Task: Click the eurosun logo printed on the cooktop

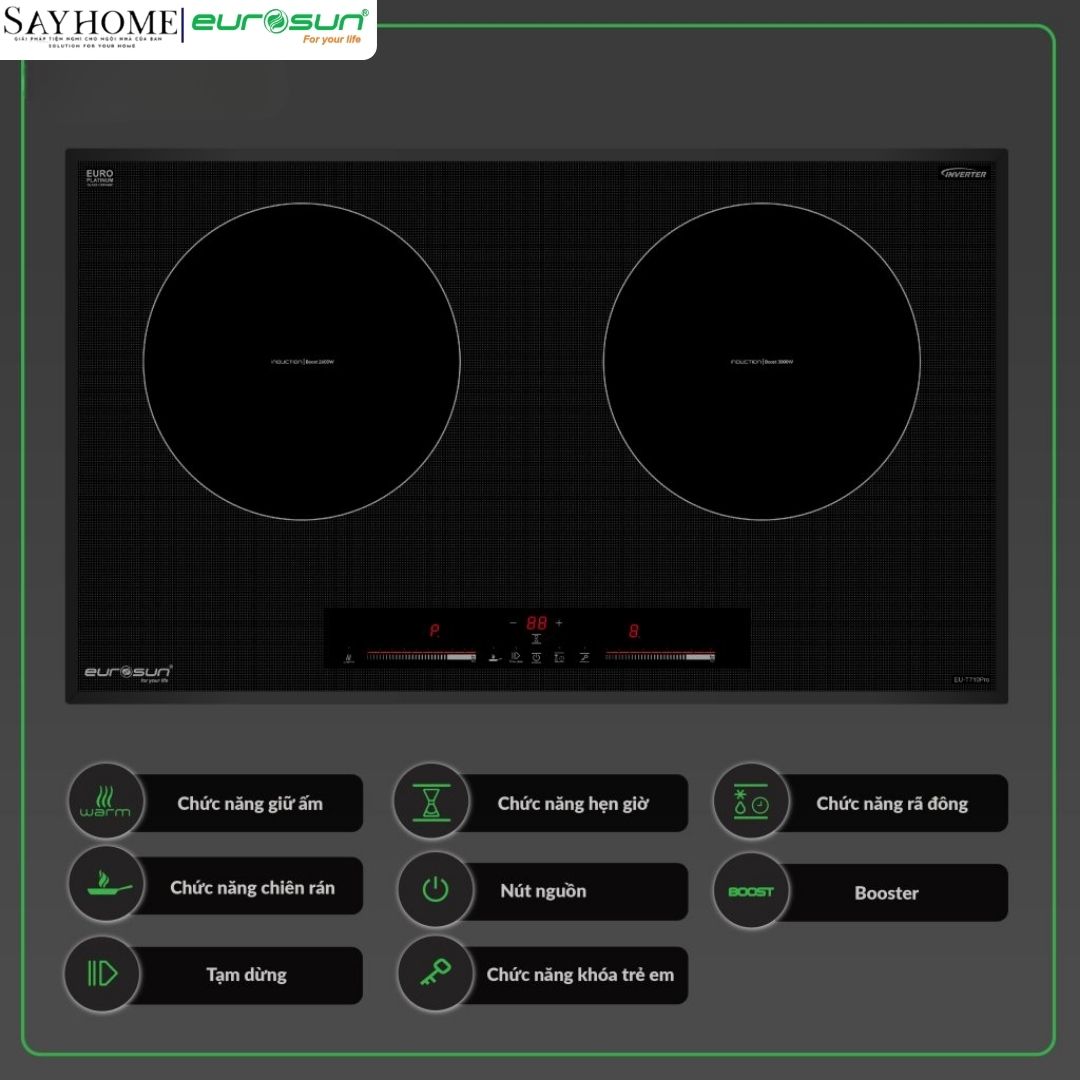Action: tap(129, 672)
